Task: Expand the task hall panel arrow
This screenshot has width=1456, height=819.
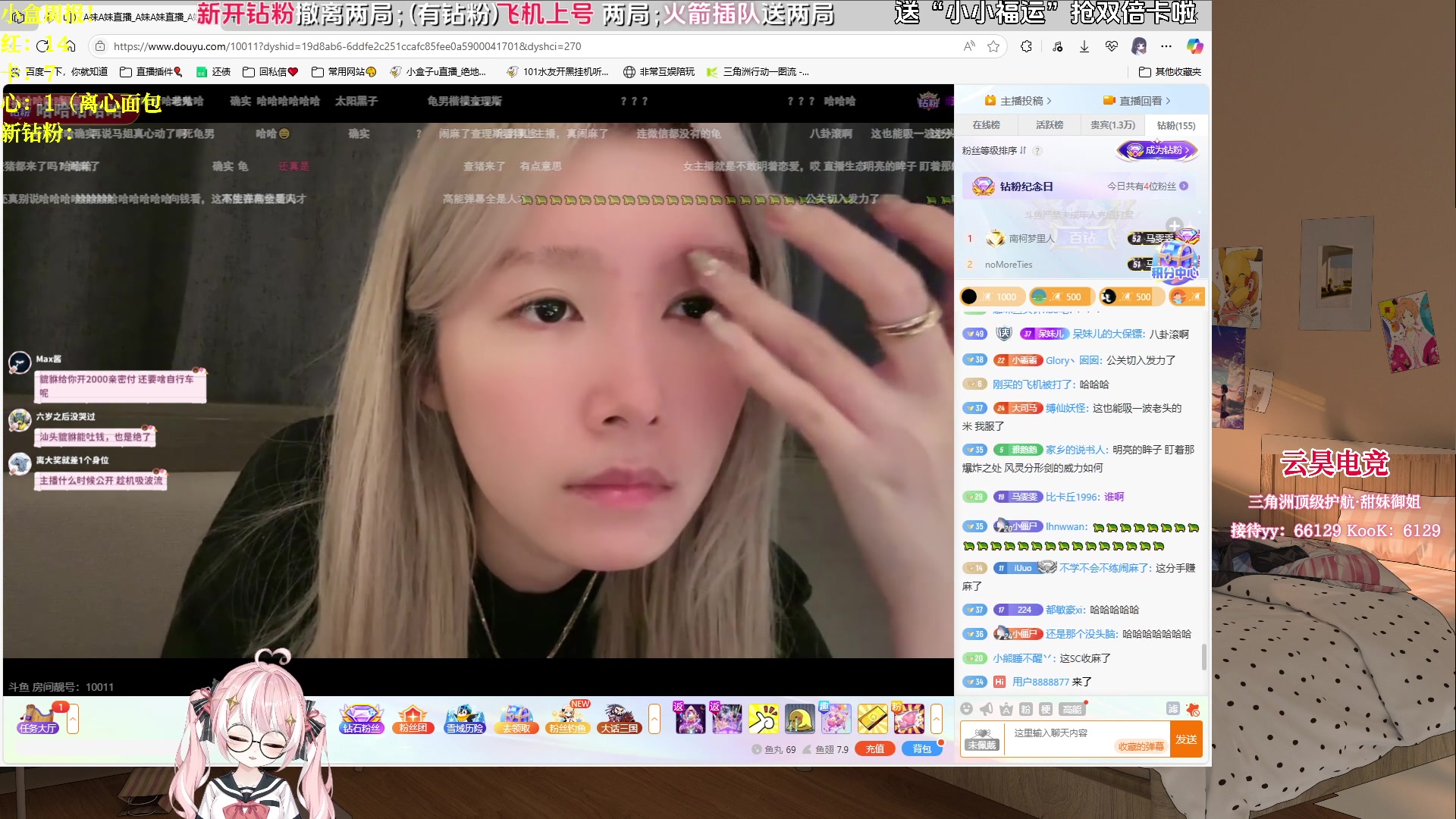Action: tap(73, 719)
